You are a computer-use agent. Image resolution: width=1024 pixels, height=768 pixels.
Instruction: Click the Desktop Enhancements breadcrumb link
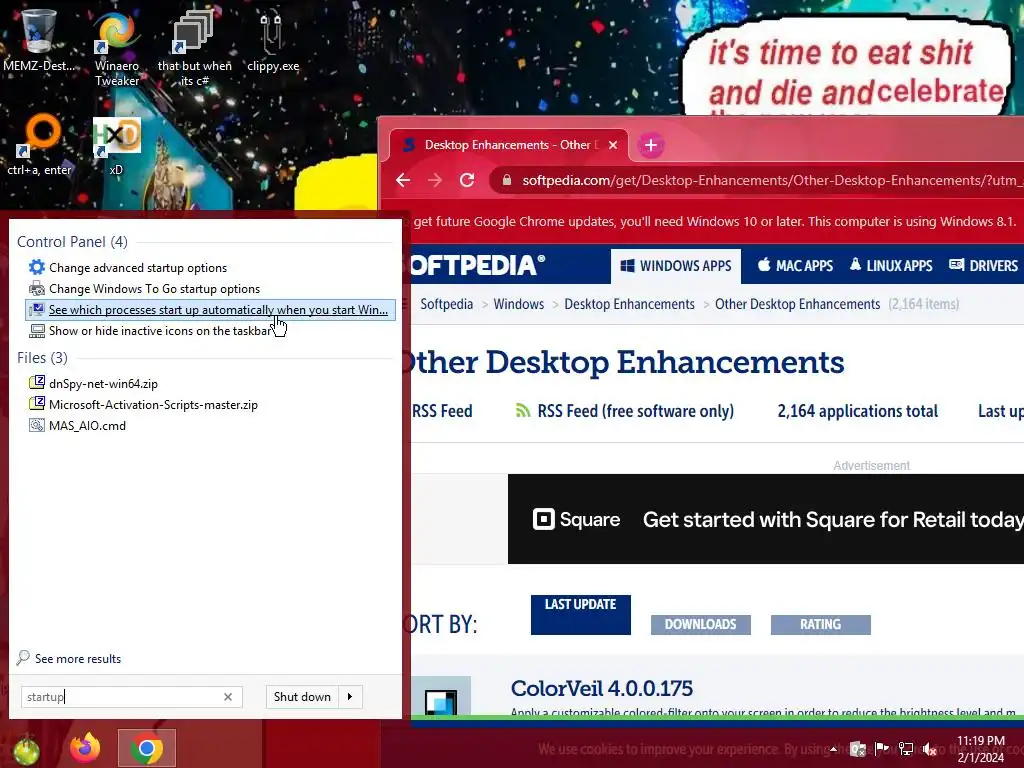630,304
